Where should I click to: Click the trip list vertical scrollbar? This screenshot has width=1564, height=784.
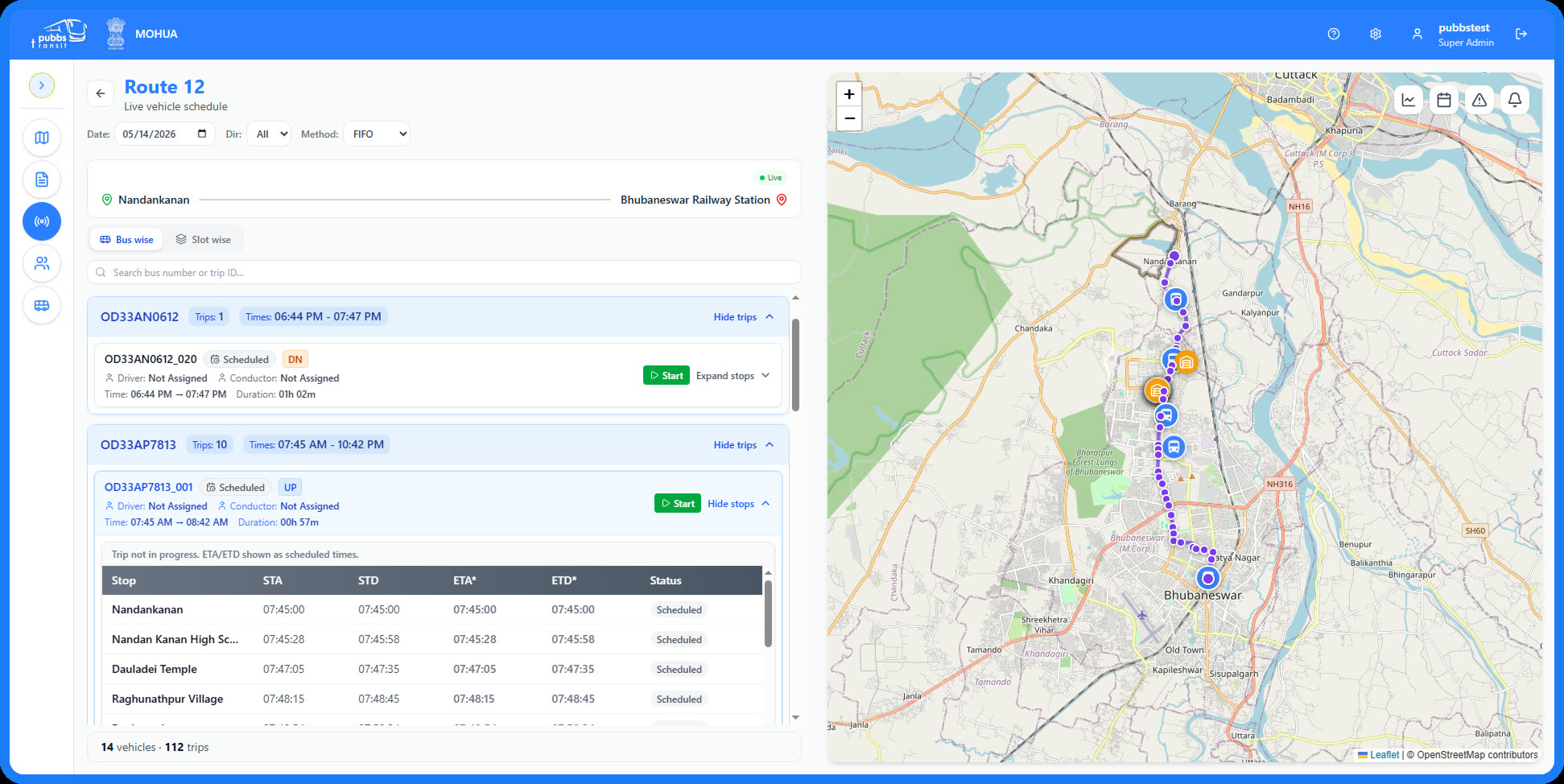(795, 365)
